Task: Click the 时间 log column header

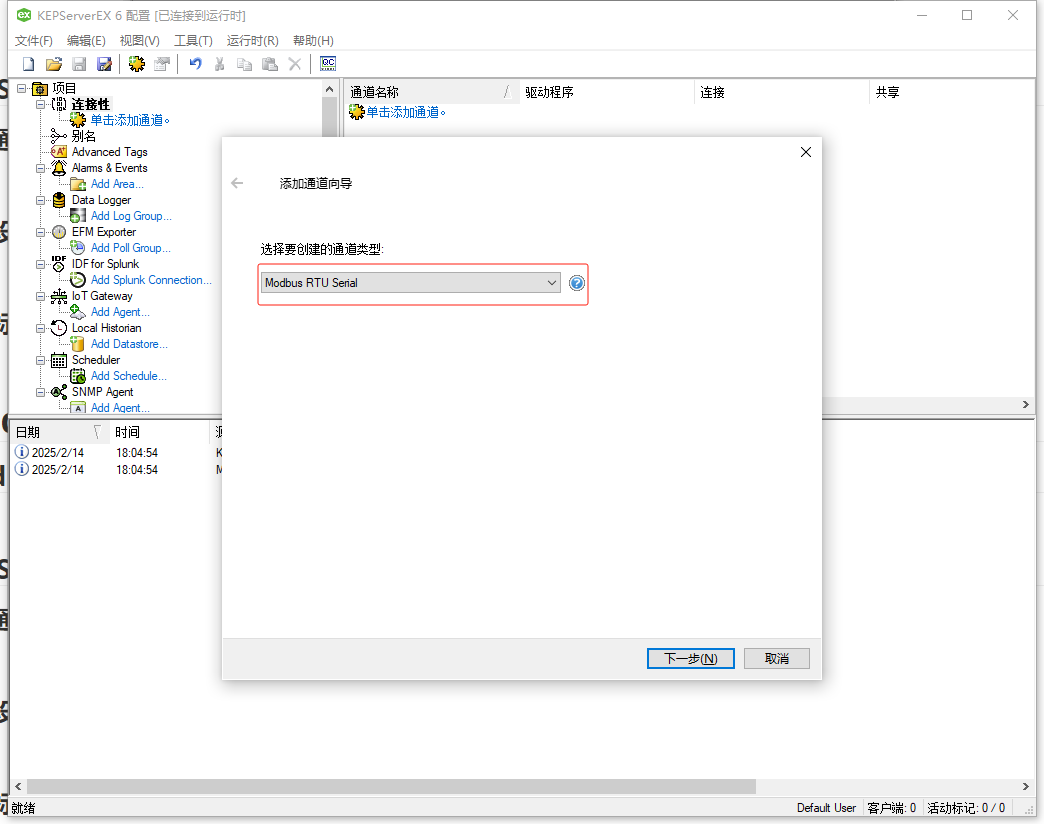Action: tap(160, 432)
